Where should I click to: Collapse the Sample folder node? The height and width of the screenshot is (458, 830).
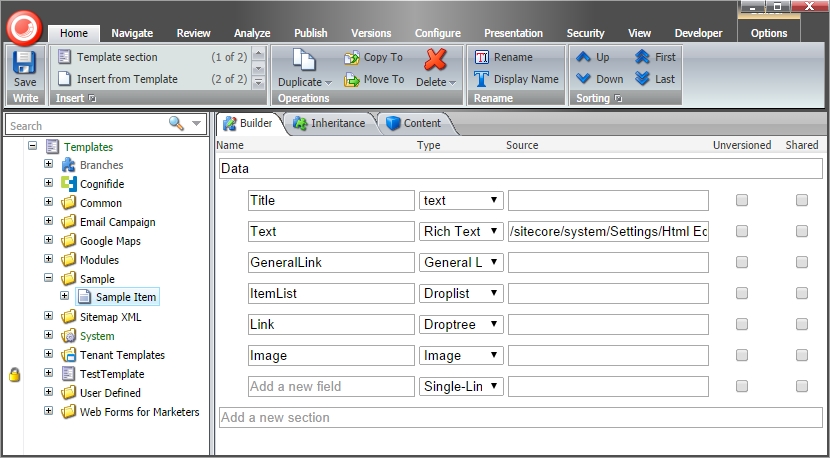point(49,277)
